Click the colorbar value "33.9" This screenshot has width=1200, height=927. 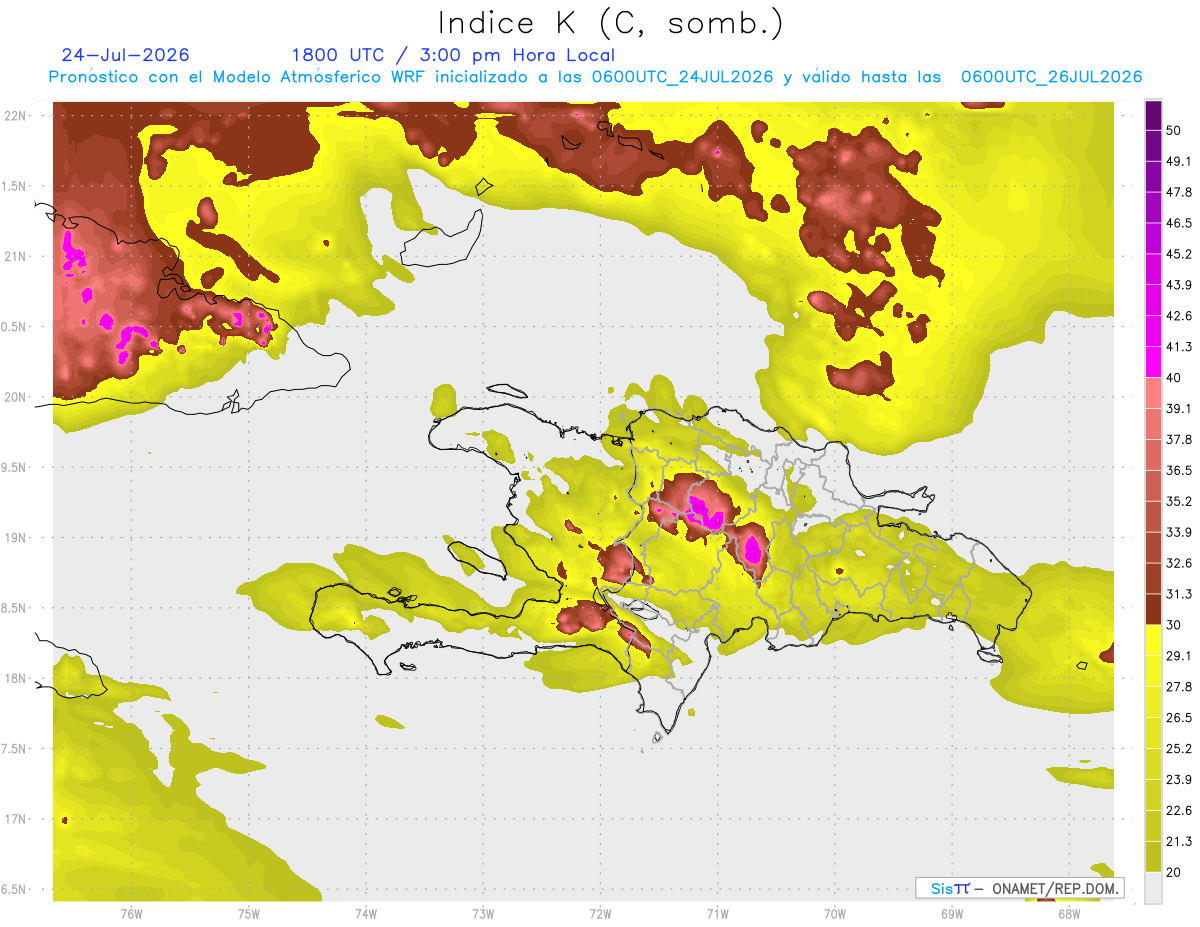pos(1179,532)
